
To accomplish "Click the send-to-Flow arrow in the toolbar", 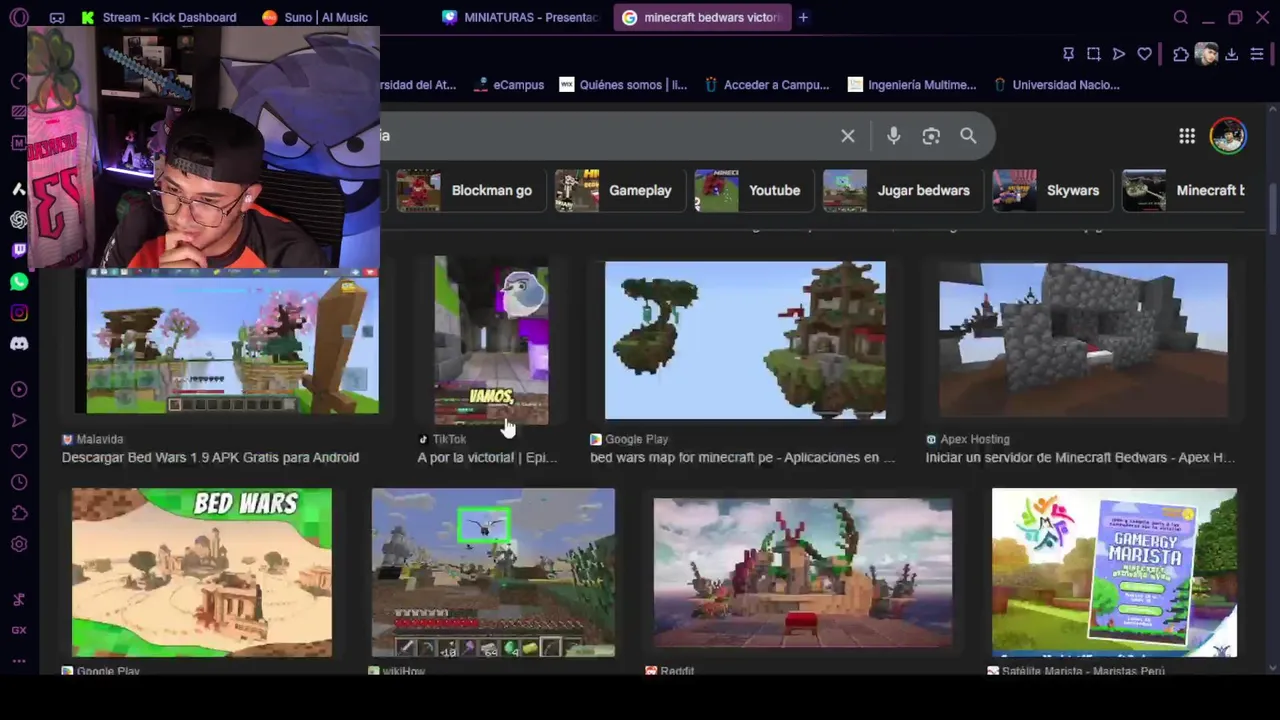I will pyautogui.click(x=1119, y=54).
